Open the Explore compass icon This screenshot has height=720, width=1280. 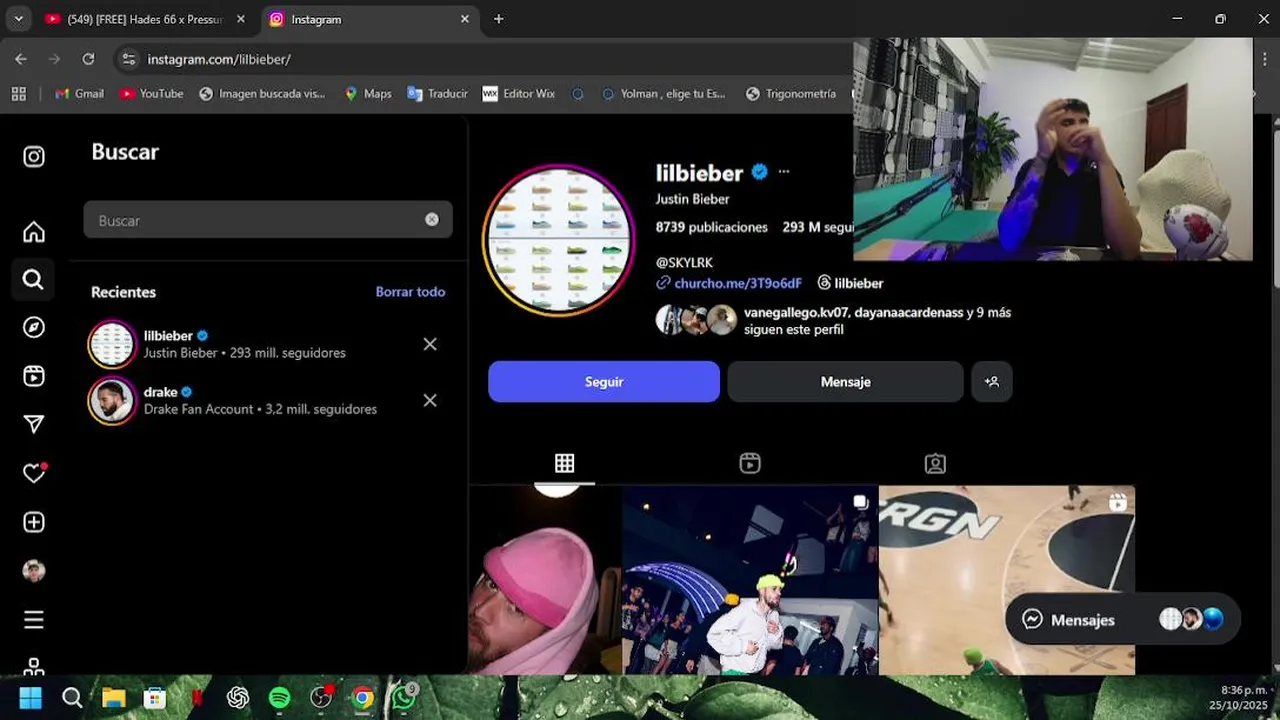click(x=34, y=328)
